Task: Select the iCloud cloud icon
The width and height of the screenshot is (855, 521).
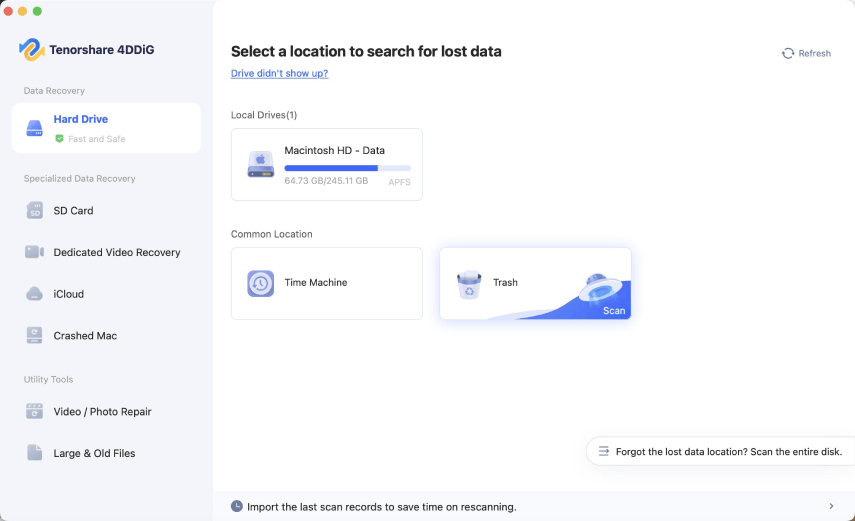Action: pyautogui.click(x=34, y=294)
